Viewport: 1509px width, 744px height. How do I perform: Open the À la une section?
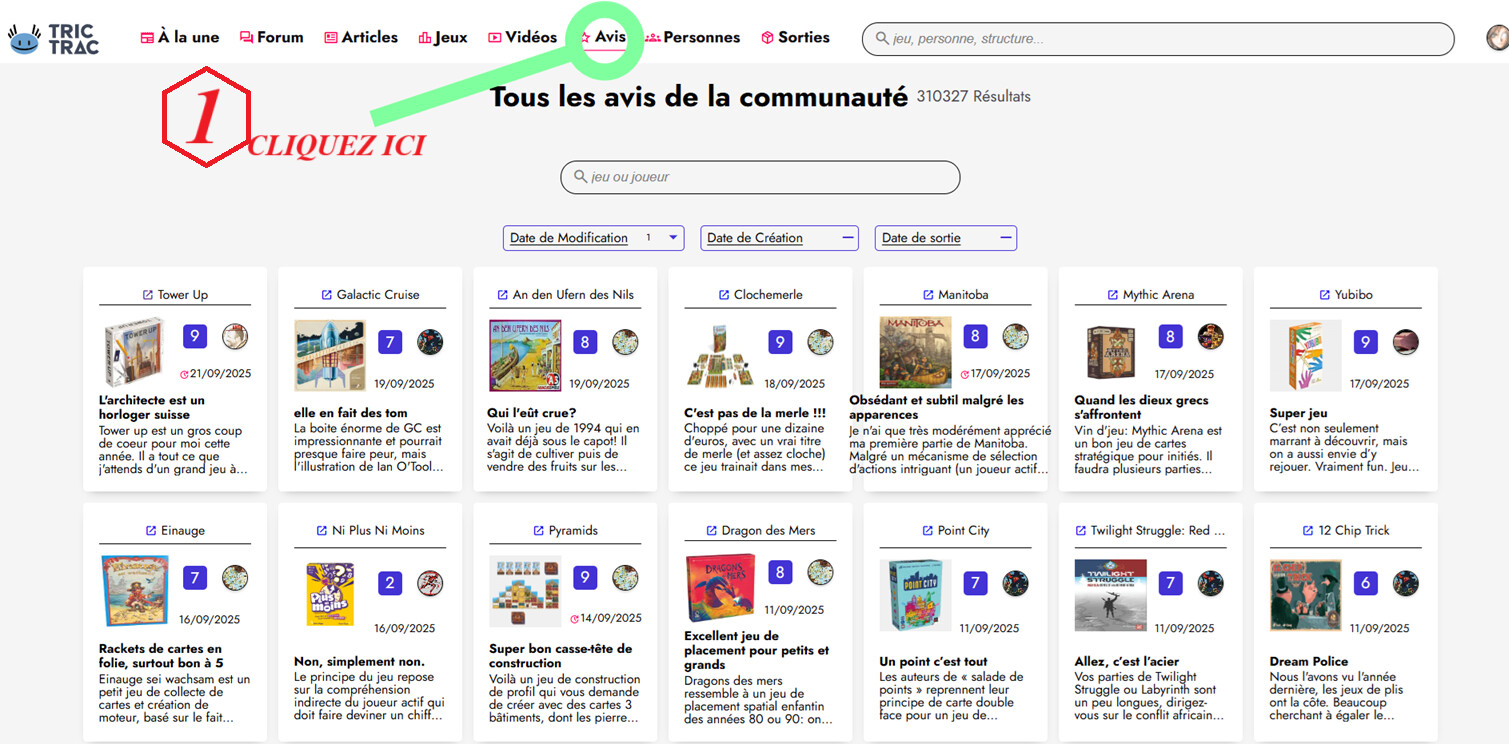point(179,37)
